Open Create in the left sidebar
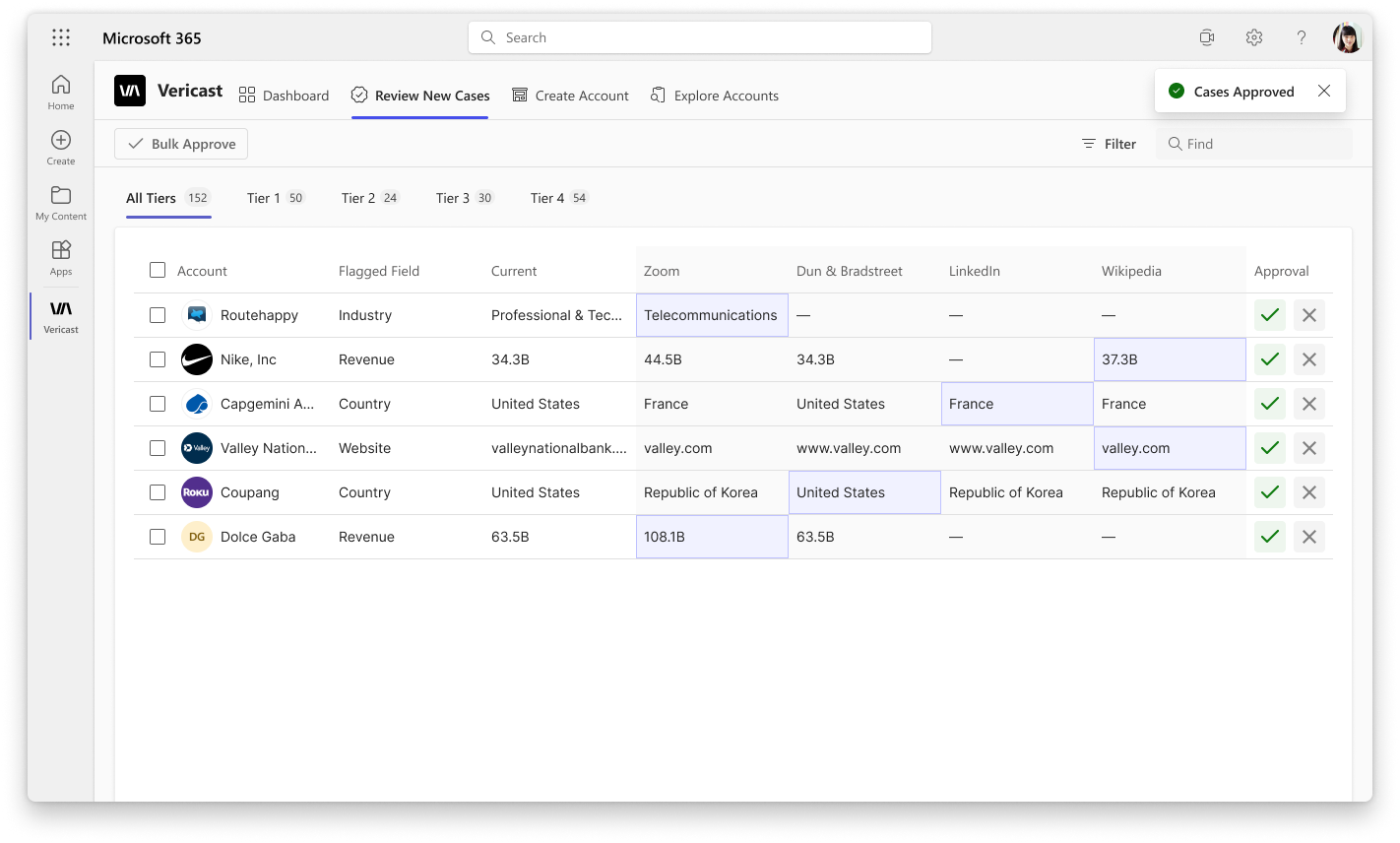 coord(61,148)
